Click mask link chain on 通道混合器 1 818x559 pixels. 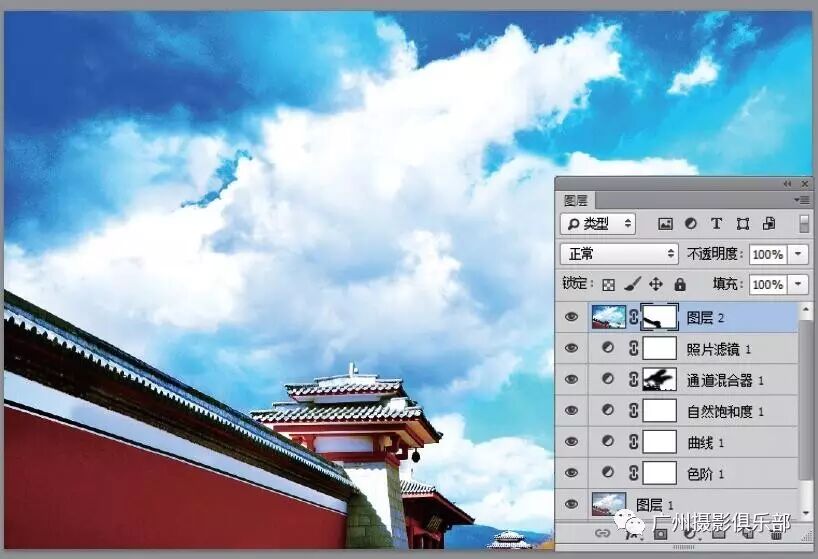[633, 380]
